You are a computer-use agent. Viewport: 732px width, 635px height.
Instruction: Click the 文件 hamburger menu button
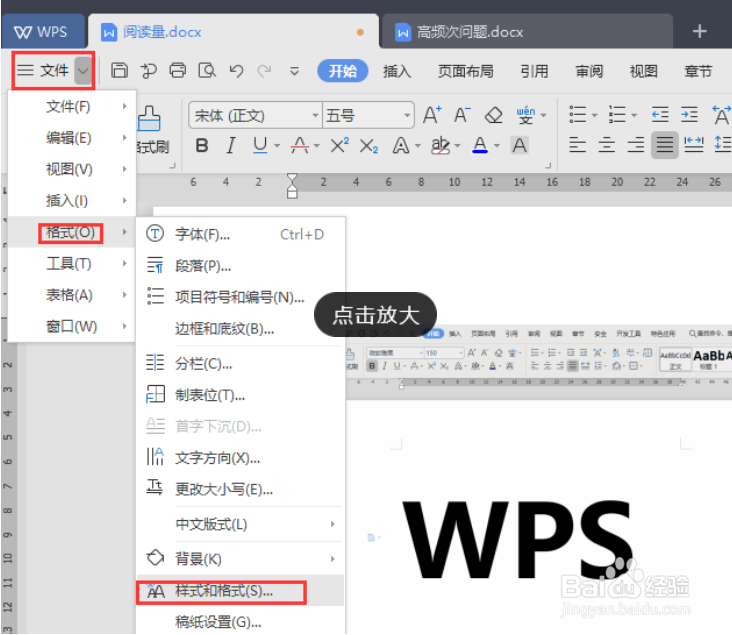42,71
